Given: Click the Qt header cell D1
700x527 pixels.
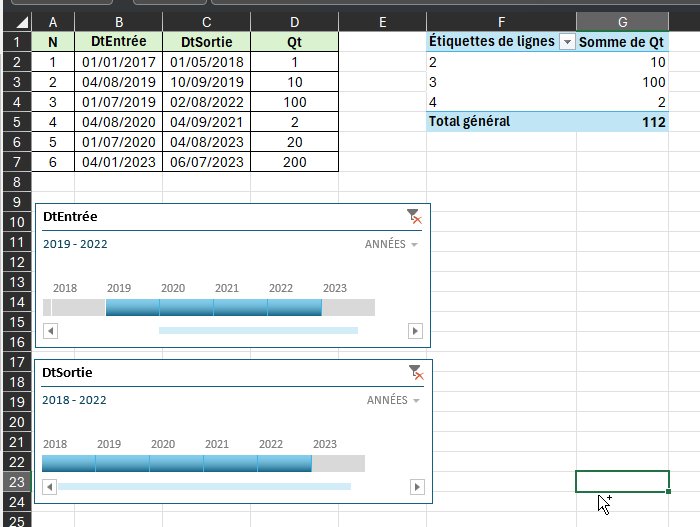Looking at the screenshot, I should pyautogui.click(x=295, y=42).
